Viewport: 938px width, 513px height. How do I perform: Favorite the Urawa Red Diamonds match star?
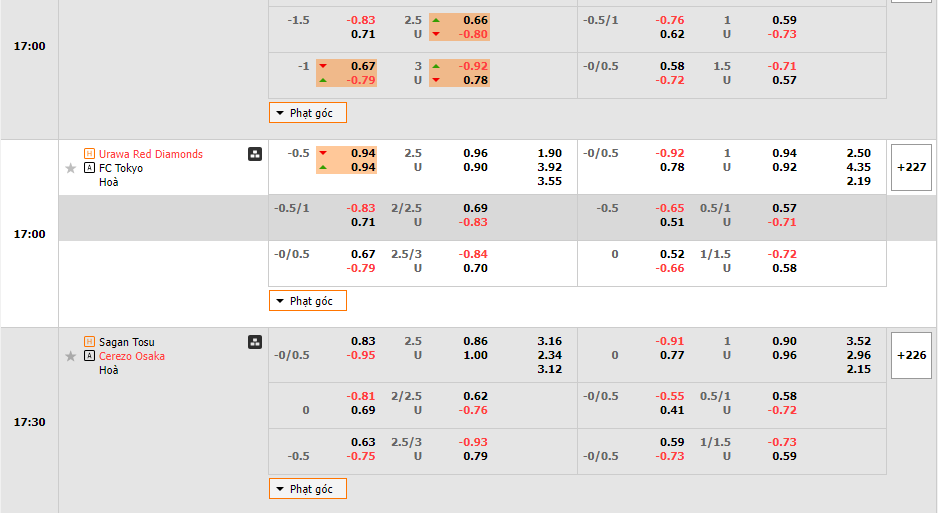(70, 169)
